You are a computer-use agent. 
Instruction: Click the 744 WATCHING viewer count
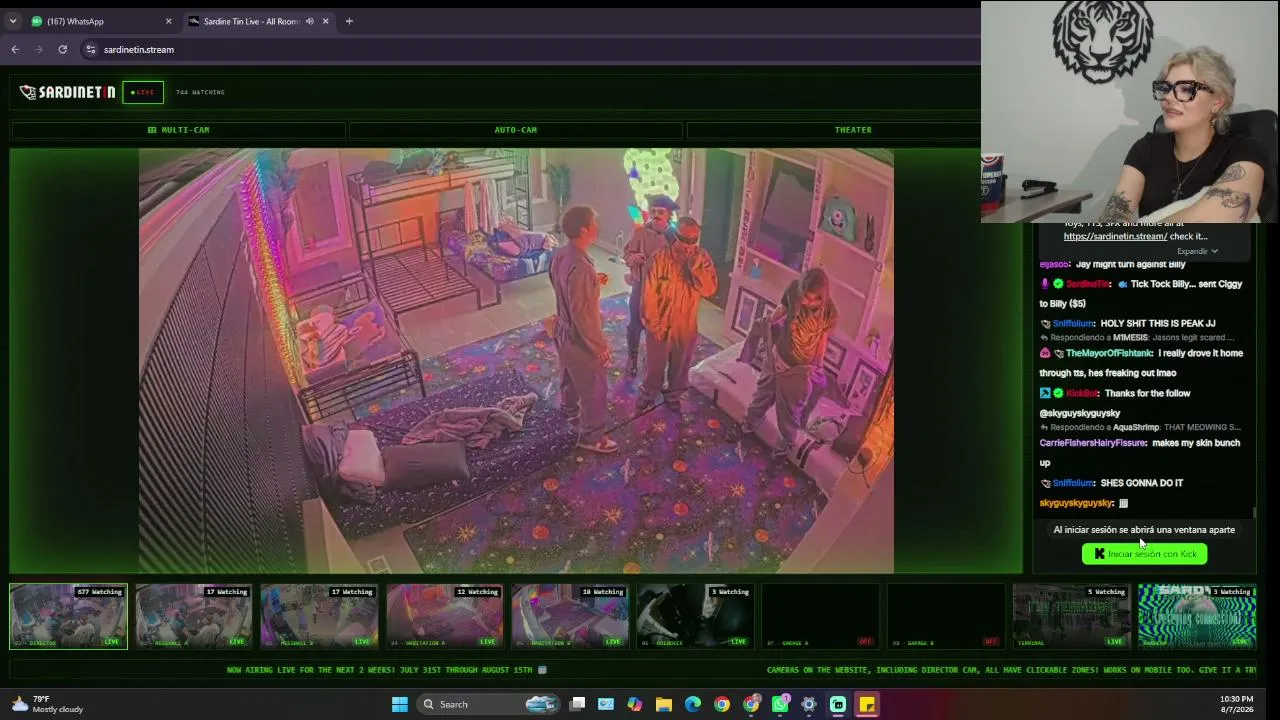(x=200, y=92)
